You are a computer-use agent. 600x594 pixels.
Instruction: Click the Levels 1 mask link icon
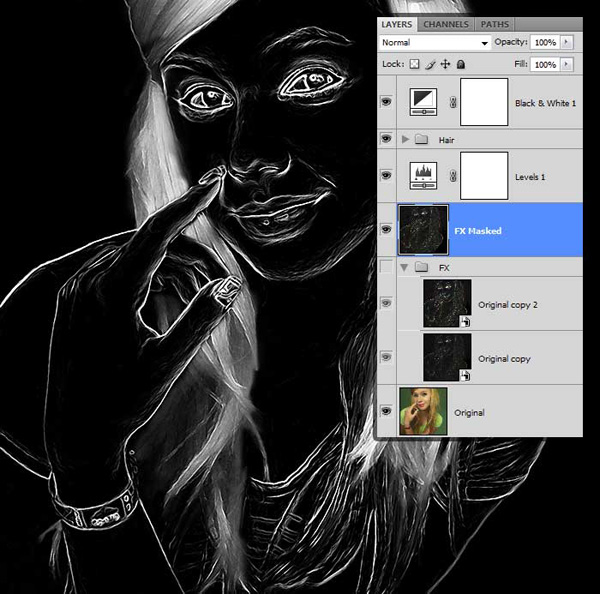coord(452,176)
